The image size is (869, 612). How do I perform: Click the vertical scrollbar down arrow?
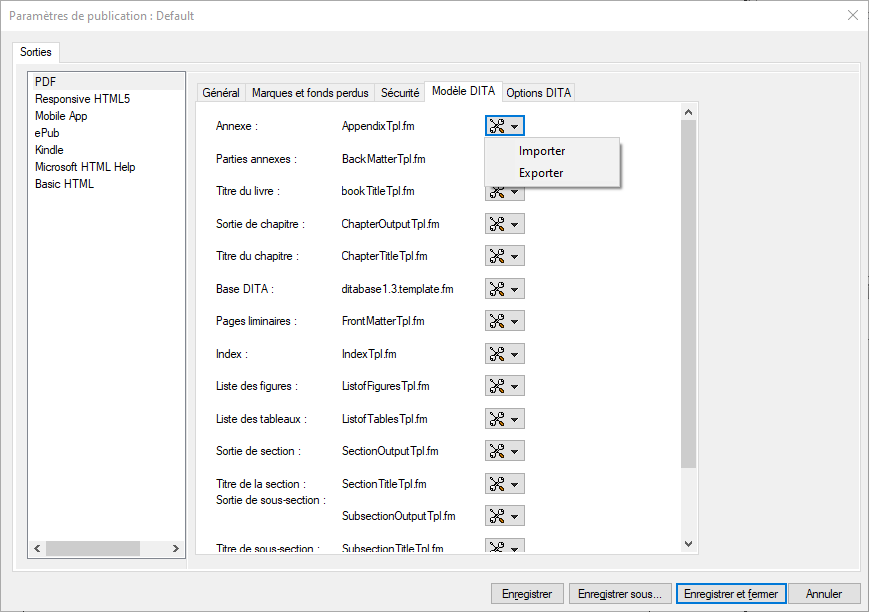(688, 544)
